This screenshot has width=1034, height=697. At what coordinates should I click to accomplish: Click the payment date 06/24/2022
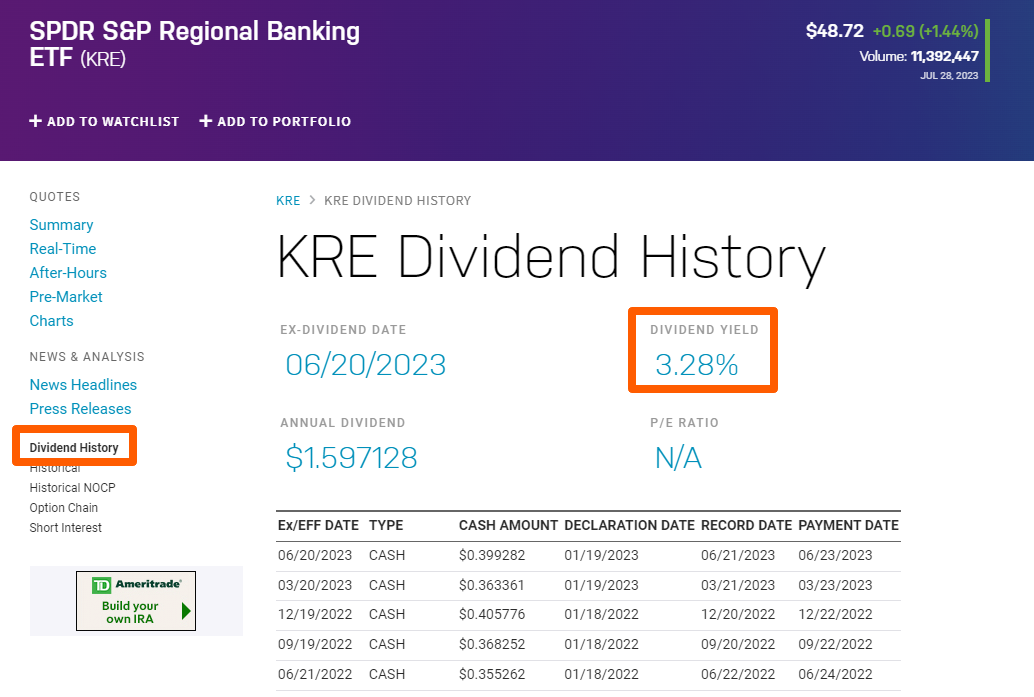(836, 675)
